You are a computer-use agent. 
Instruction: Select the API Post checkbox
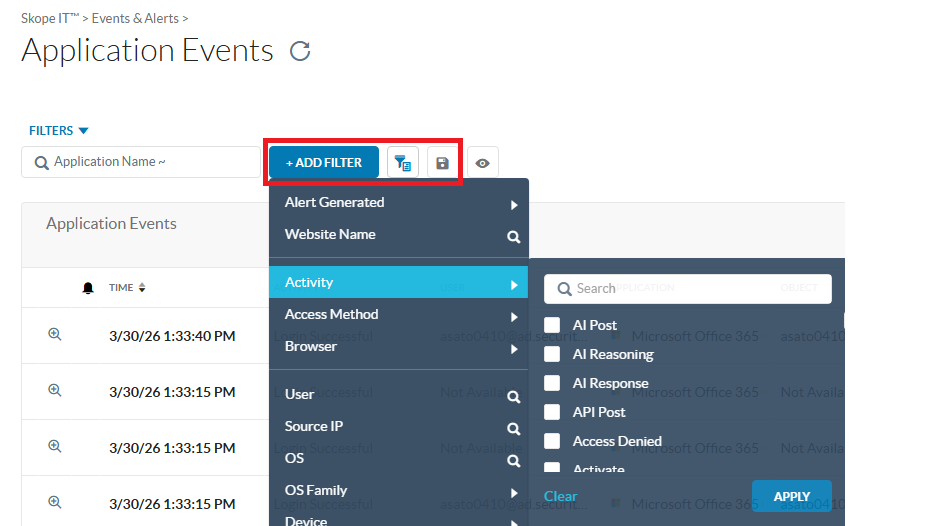[552, 412]
